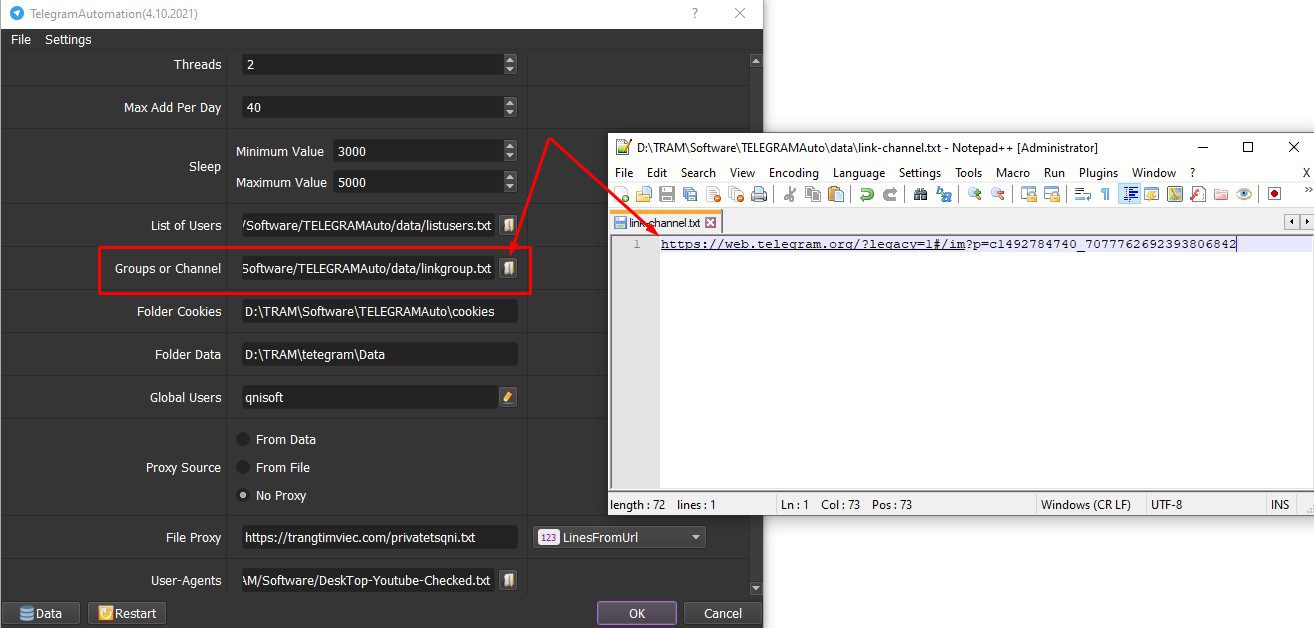The height and width of the screenshot is (628, 1314).
Task: Click the Print icon in Notepad++ toolbar
Action: coord(759,194)
